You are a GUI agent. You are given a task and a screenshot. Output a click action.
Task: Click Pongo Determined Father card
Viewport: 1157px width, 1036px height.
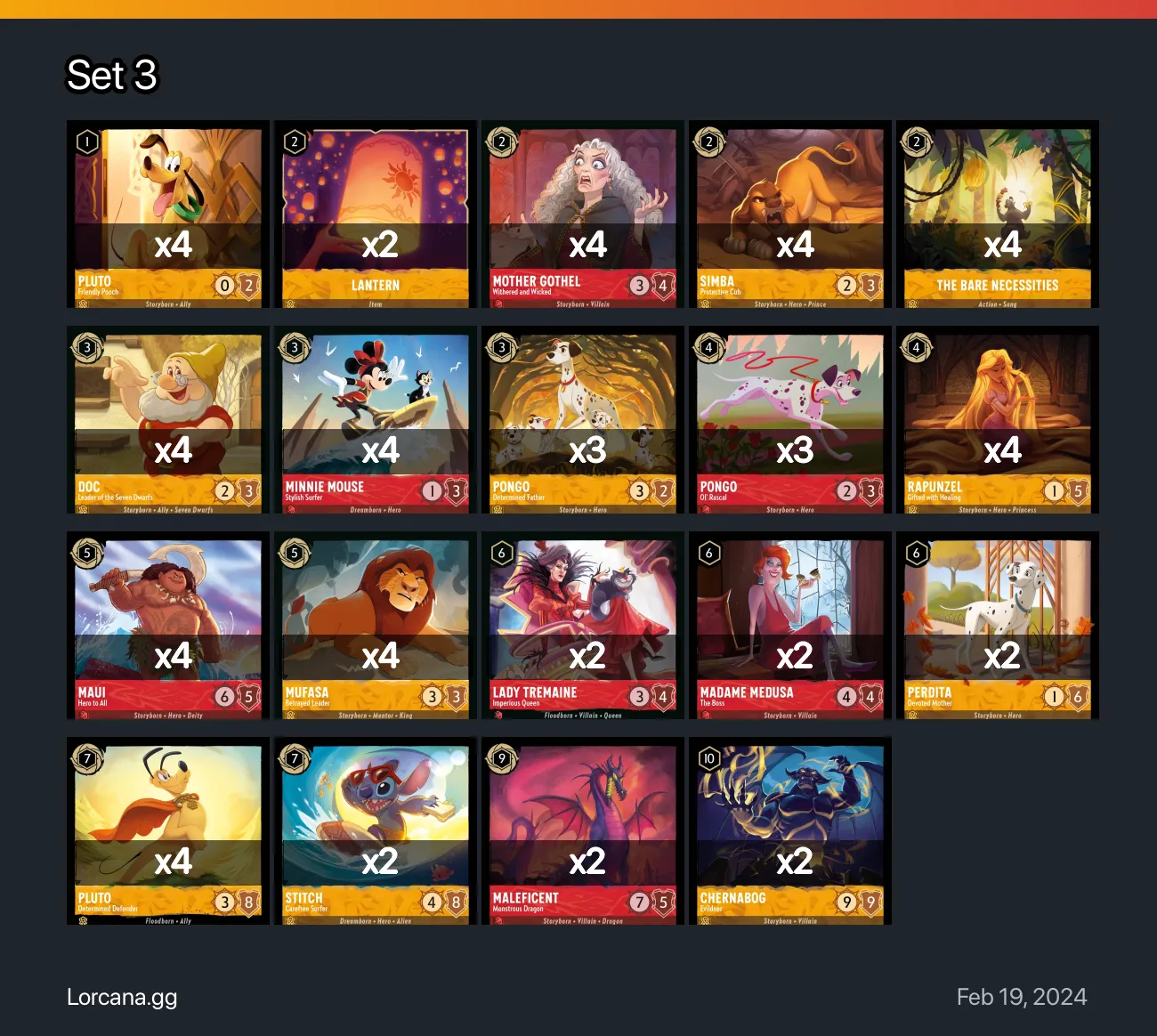coord(583,420)
